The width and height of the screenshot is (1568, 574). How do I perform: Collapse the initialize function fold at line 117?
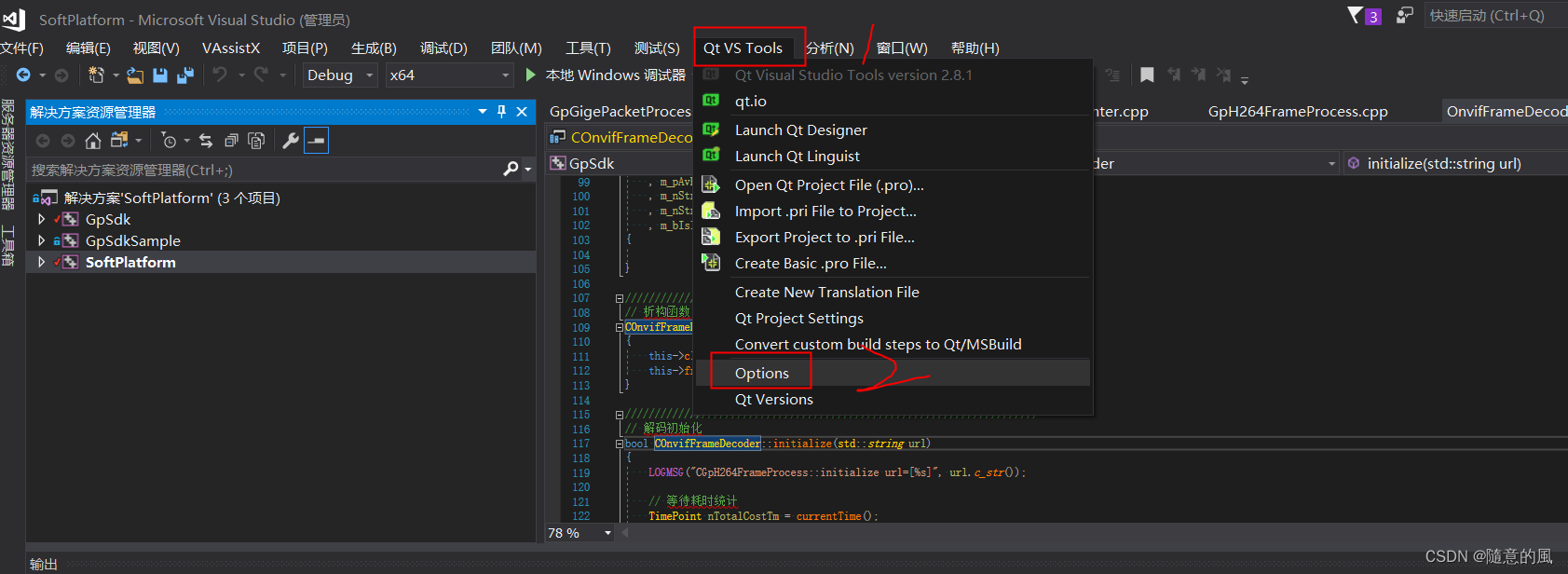coord(620,444)
